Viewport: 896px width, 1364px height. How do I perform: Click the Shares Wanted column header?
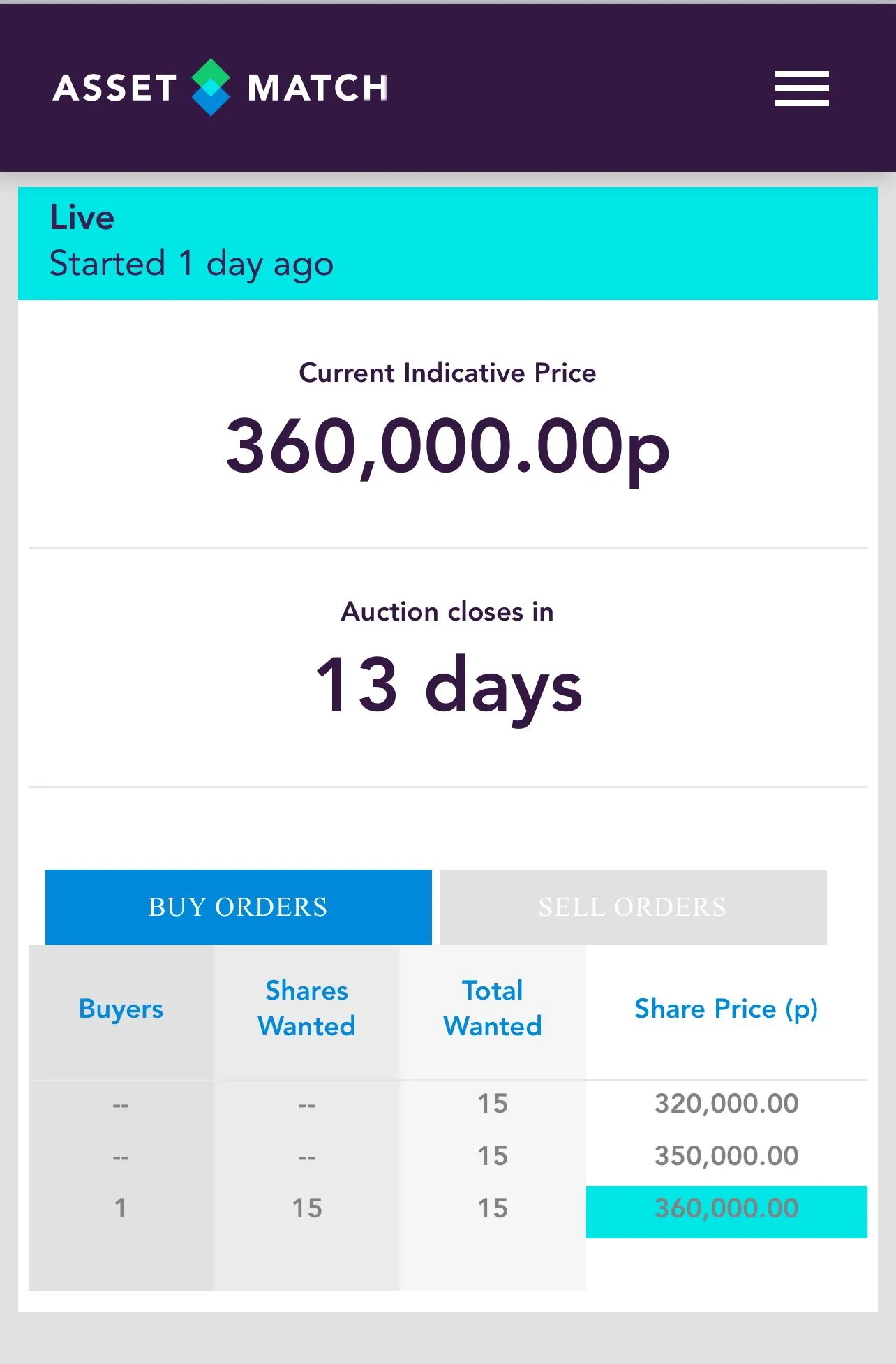point(306,1009)
